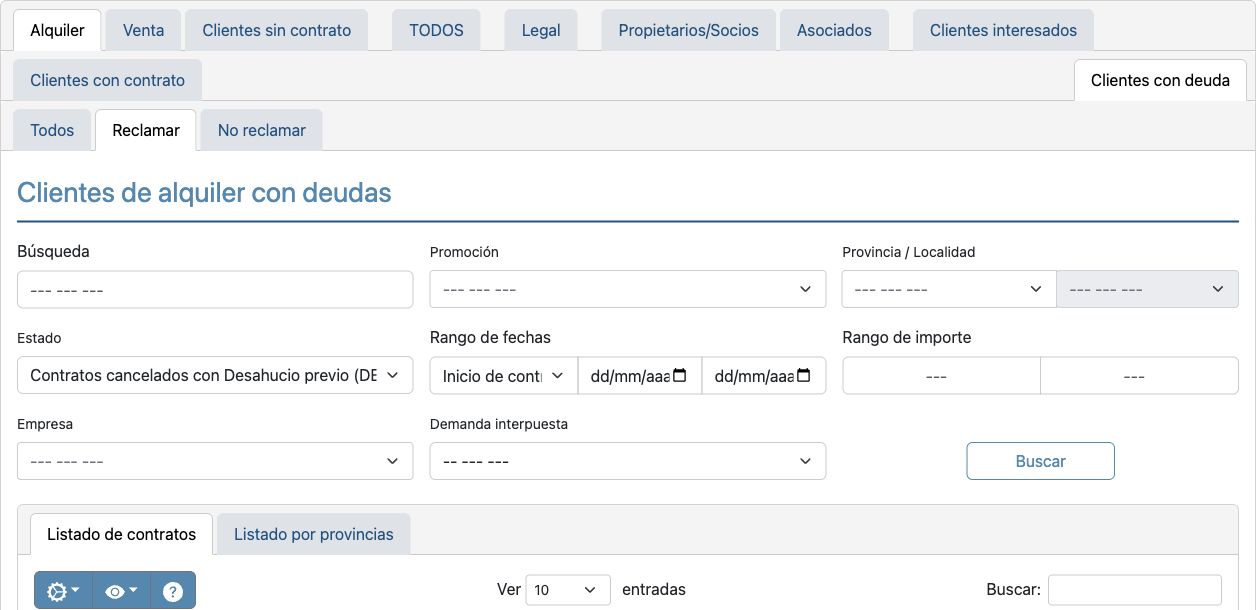Open calendar picker of first date field
The image size is (1256, 610).
pos(680,376)
